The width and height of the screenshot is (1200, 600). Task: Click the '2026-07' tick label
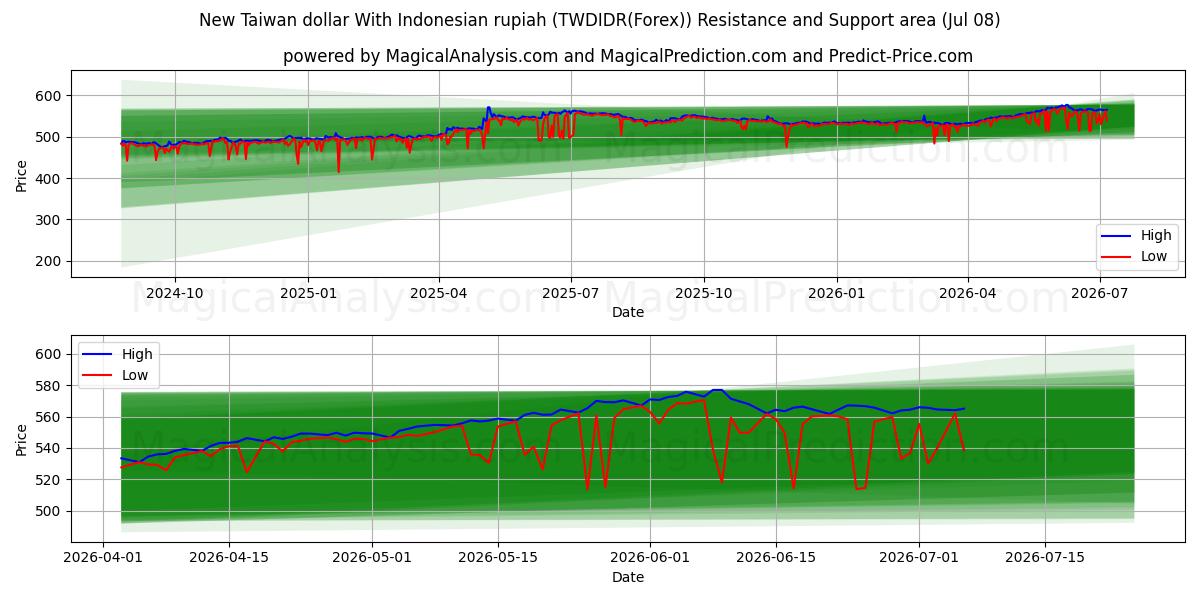[1099, 293]
